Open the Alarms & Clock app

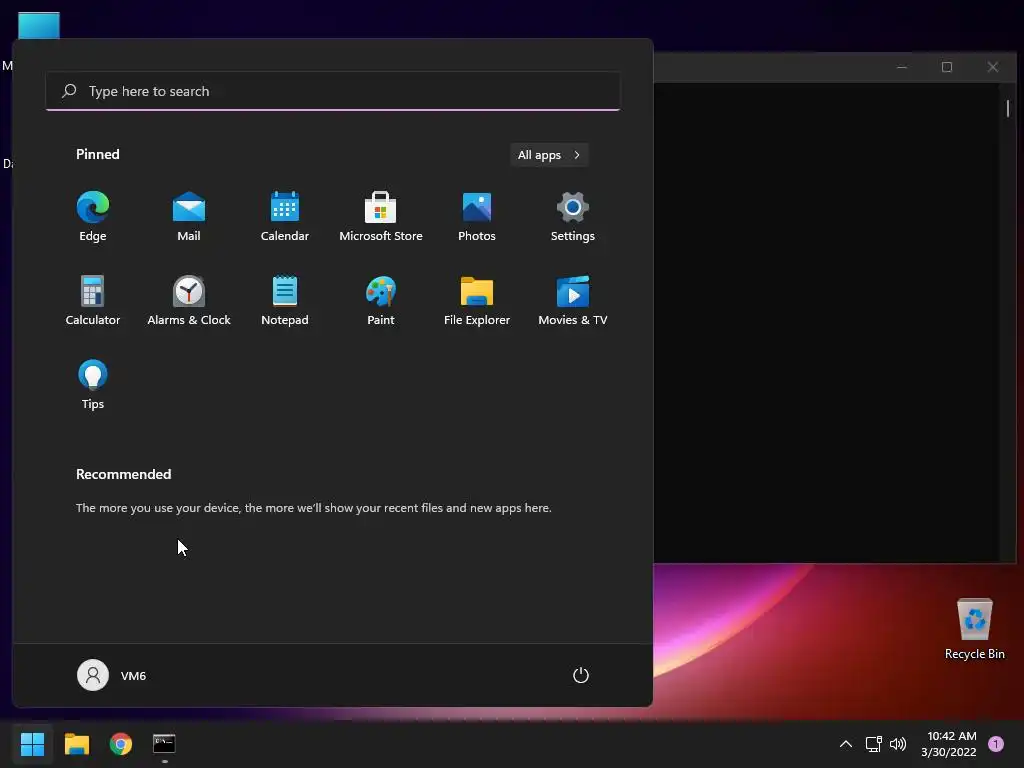click(x=189, y=301)
